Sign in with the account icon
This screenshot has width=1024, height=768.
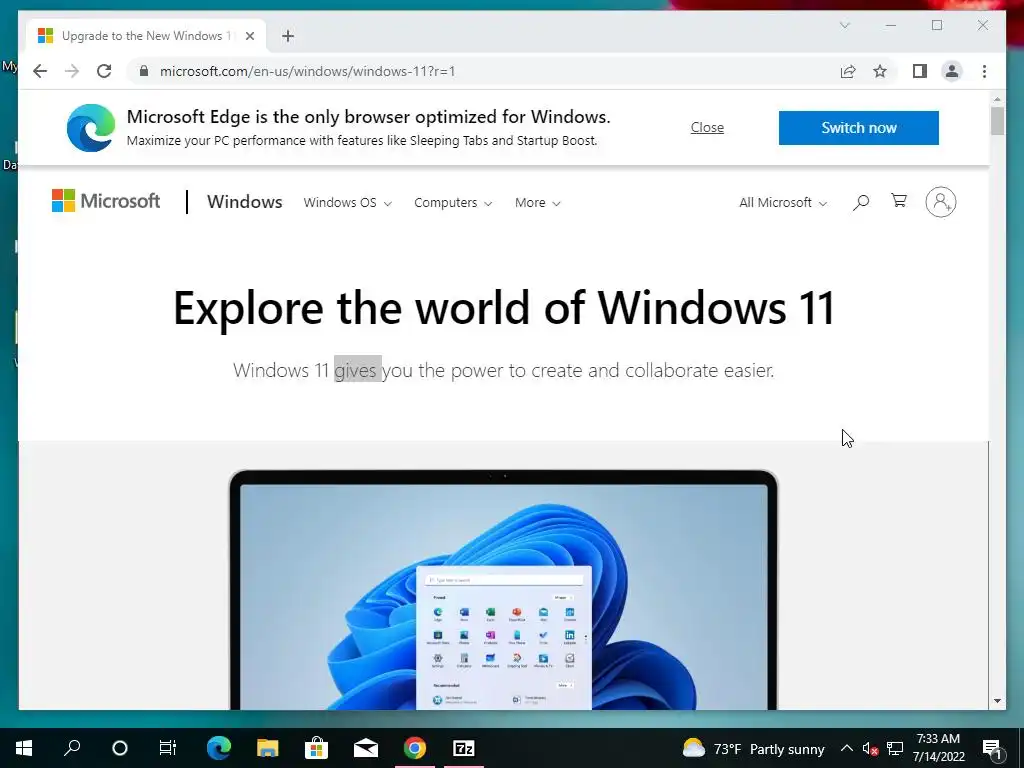click(940, 202)
